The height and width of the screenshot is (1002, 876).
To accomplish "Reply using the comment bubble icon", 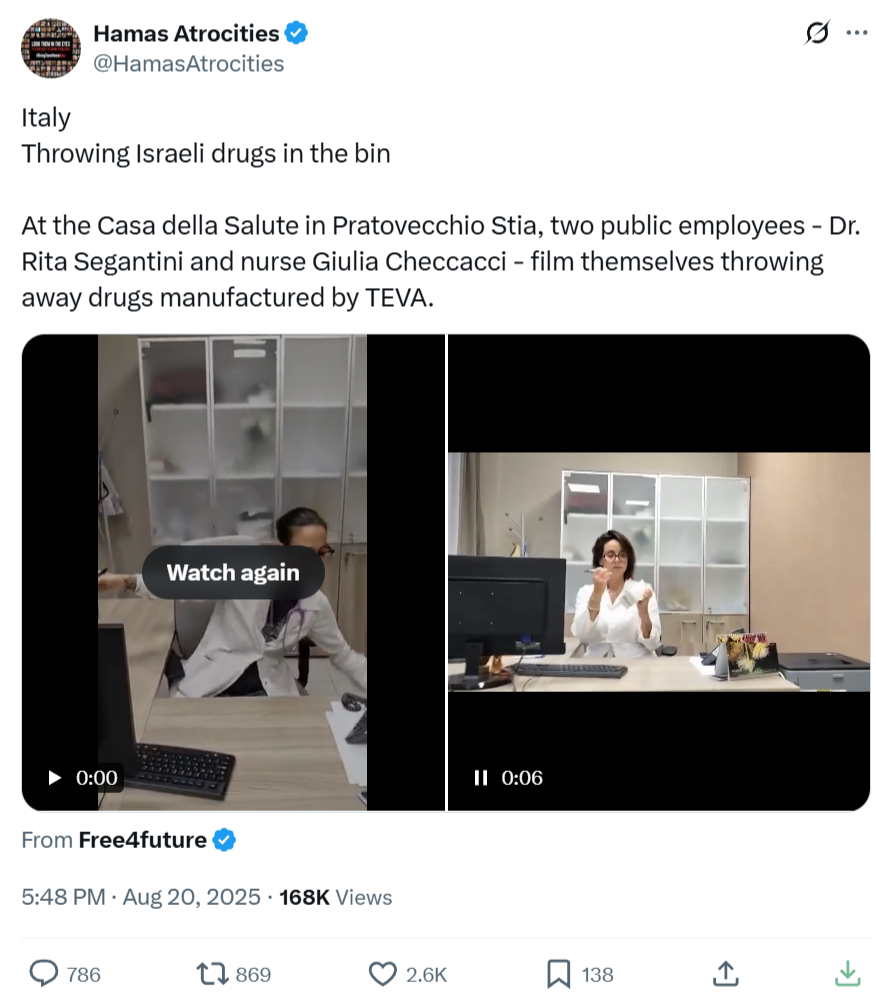I will (44, 973).
